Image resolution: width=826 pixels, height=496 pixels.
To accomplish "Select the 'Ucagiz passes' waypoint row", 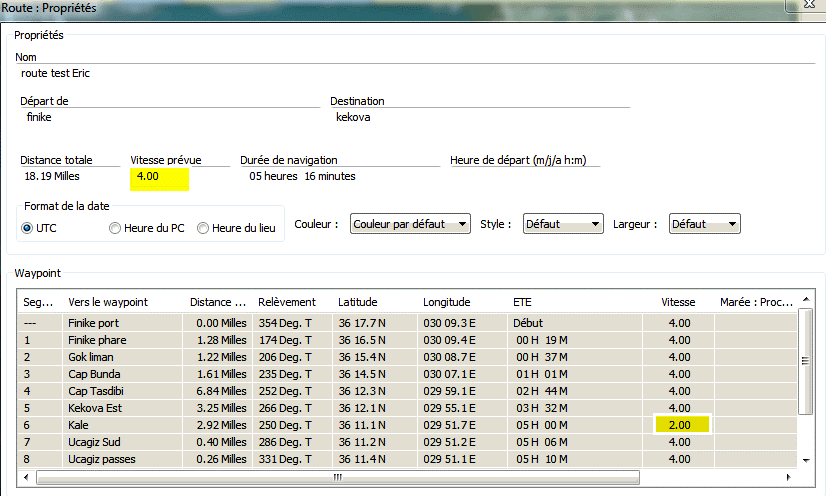I will (408, 459).
